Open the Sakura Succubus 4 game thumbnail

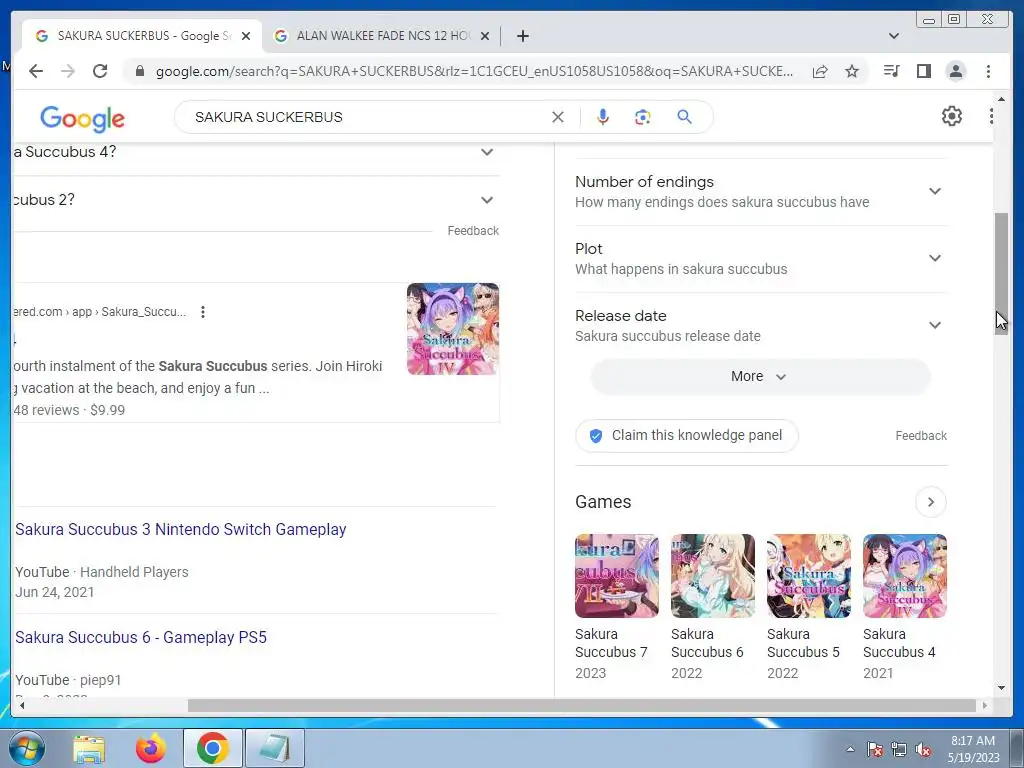tap(904, 576)
